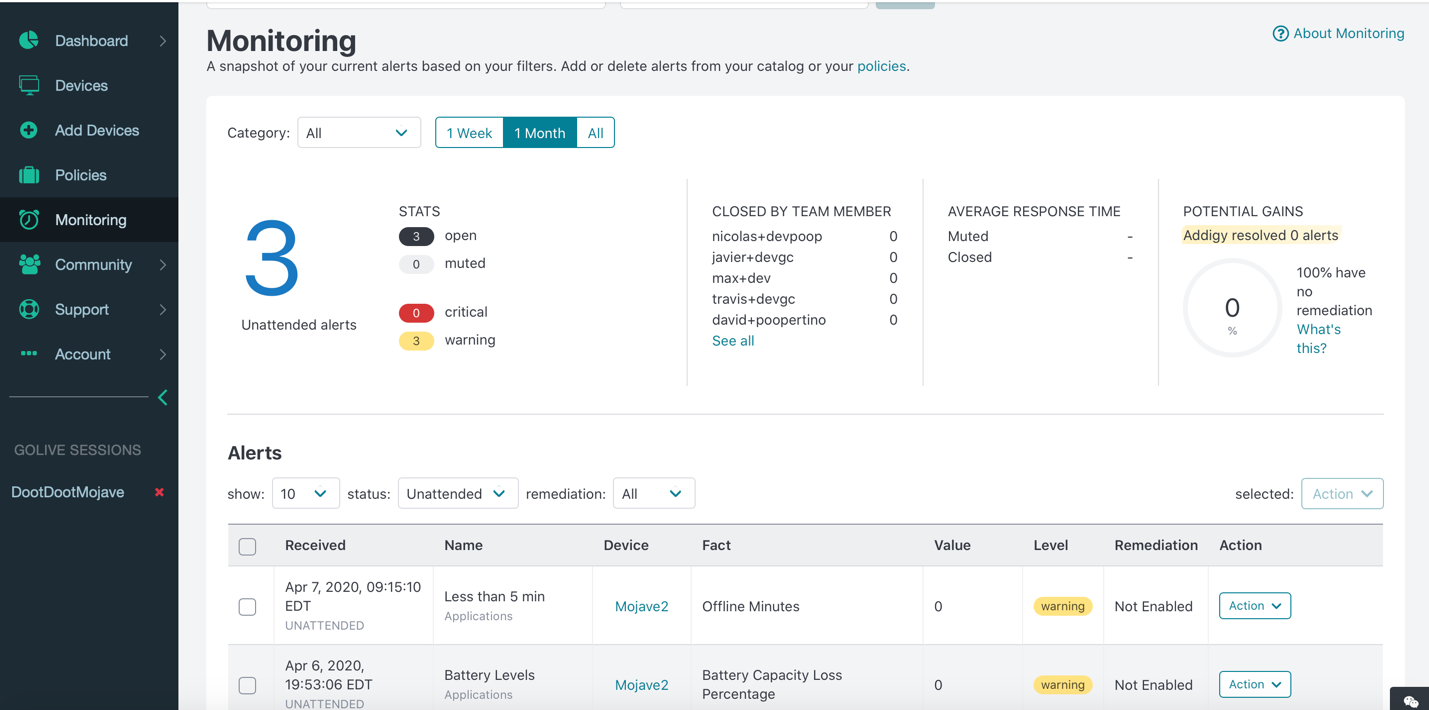This screenshot has height=710, width=1429.
Task: Open the chat widget in the corner
Action: [1410, 700]
